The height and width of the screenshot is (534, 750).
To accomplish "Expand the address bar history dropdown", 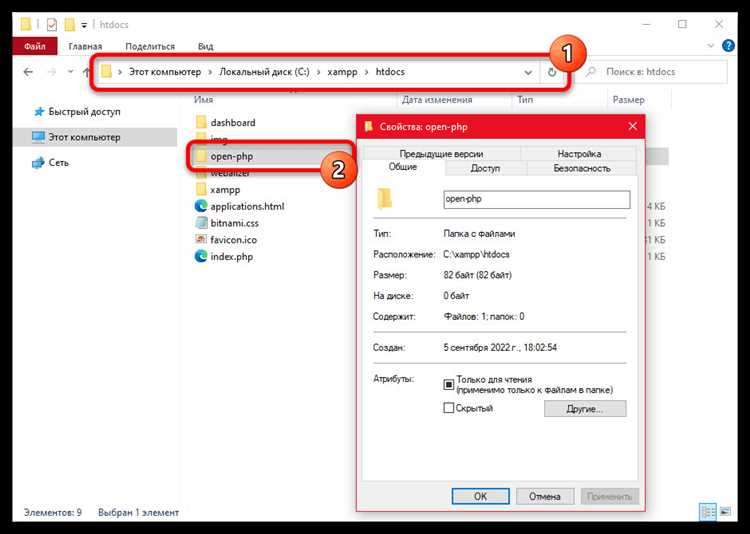I will point(528,72).
